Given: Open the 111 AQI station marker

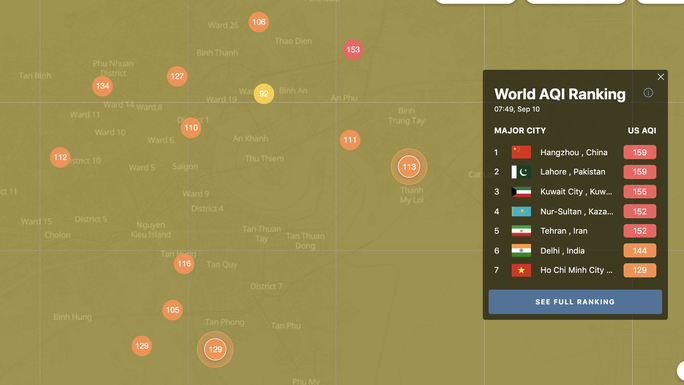Looking at the screenshot, I should 350,140.
